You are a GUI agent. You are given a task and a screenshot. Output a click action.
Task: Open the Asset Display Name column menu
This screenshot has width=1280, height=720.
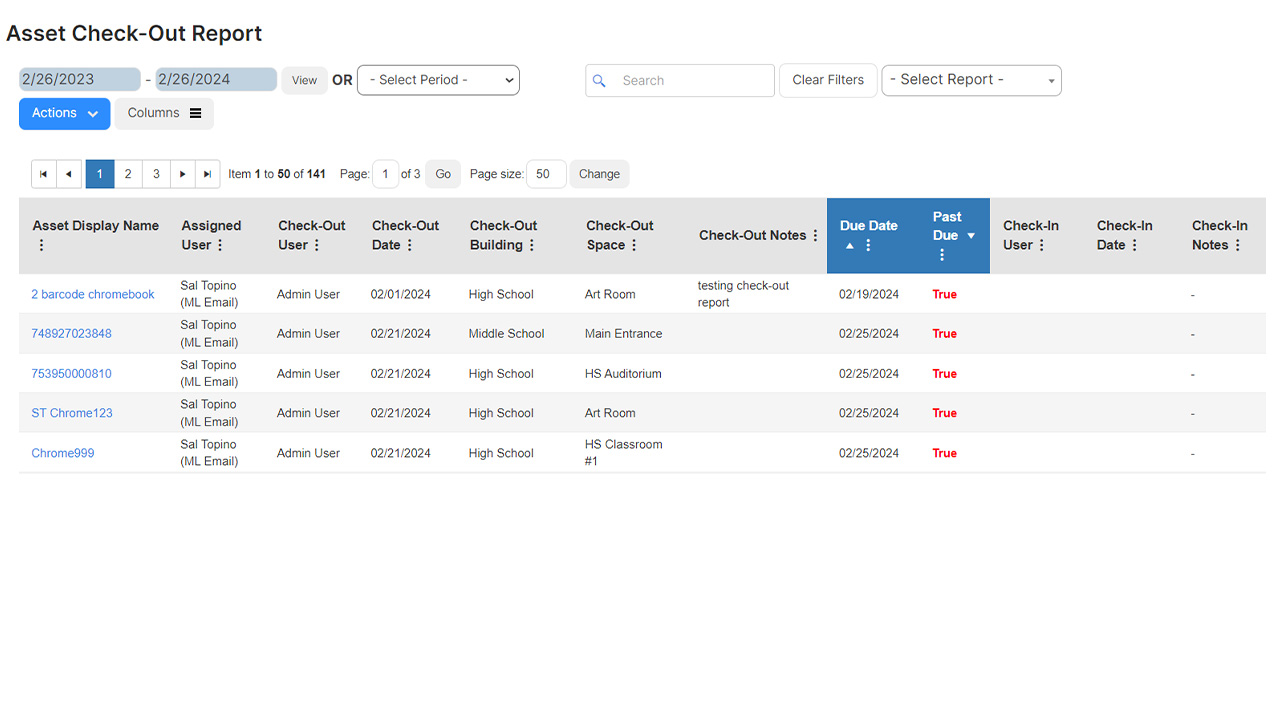click(41, 245)
